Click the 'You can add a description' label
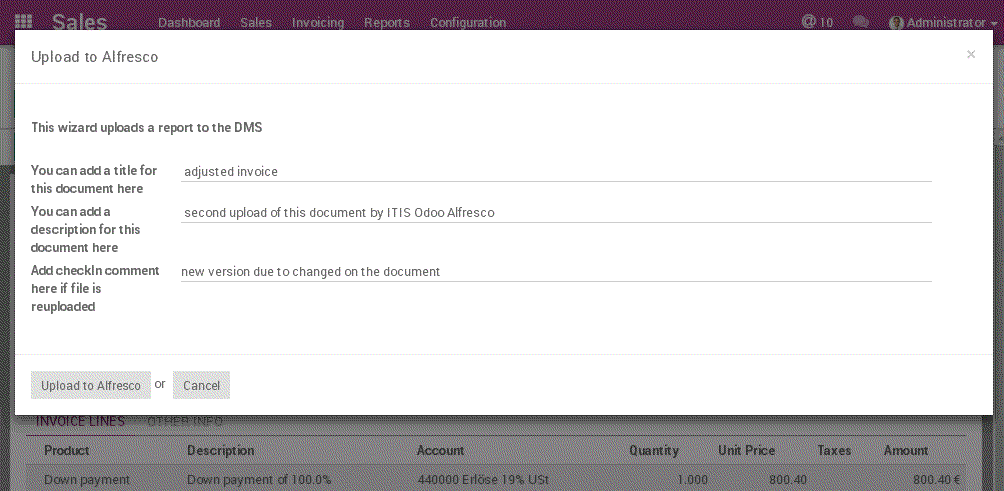The width and height of the screenshot is (1004, 491). point(85,229)
